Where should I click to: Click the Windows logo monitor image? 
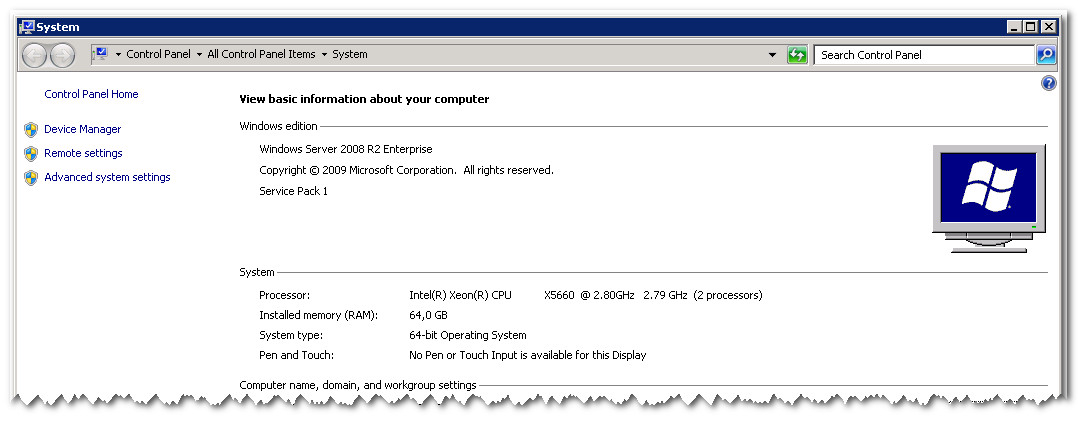(x=989, y=199)
